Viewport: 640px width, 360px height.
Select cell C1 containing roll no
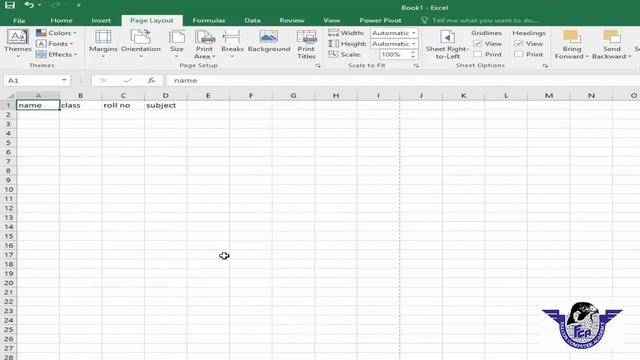pos(123,105)
